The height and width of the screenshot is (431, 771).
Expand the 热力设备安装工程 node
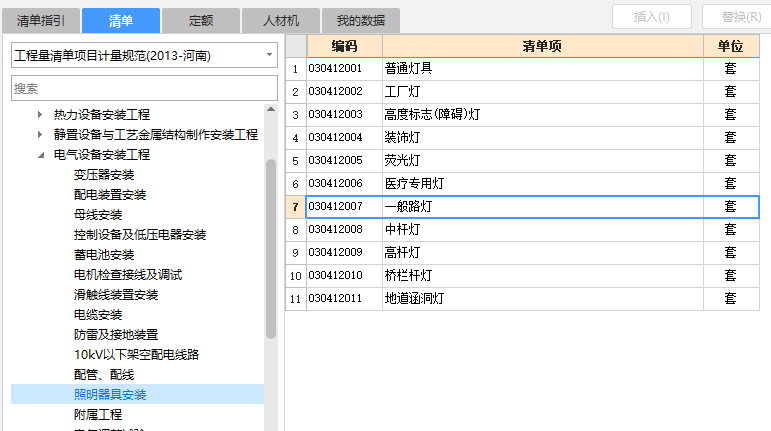(x=40, y=115)
